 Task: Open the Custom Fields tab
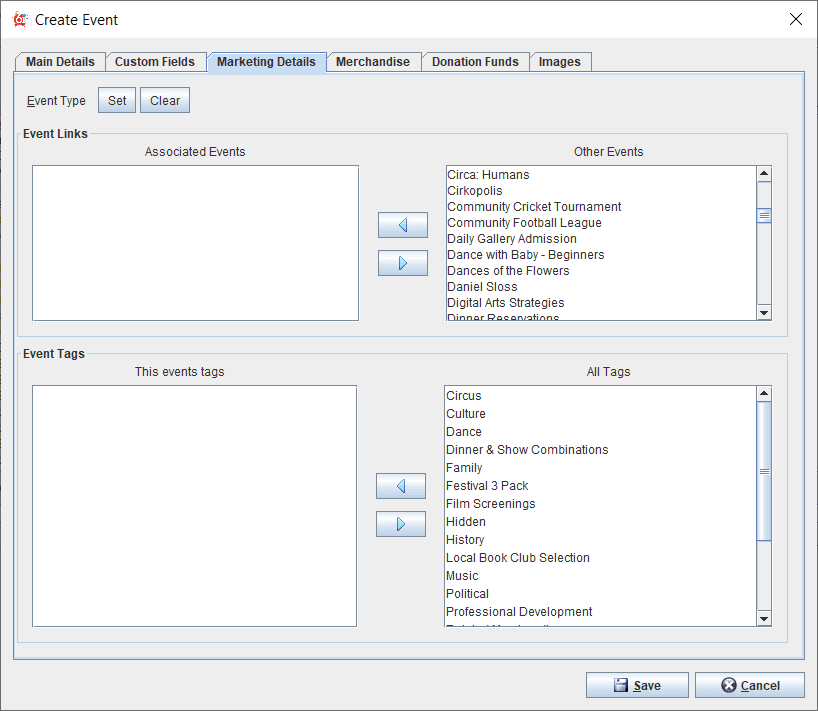(155, 62)
